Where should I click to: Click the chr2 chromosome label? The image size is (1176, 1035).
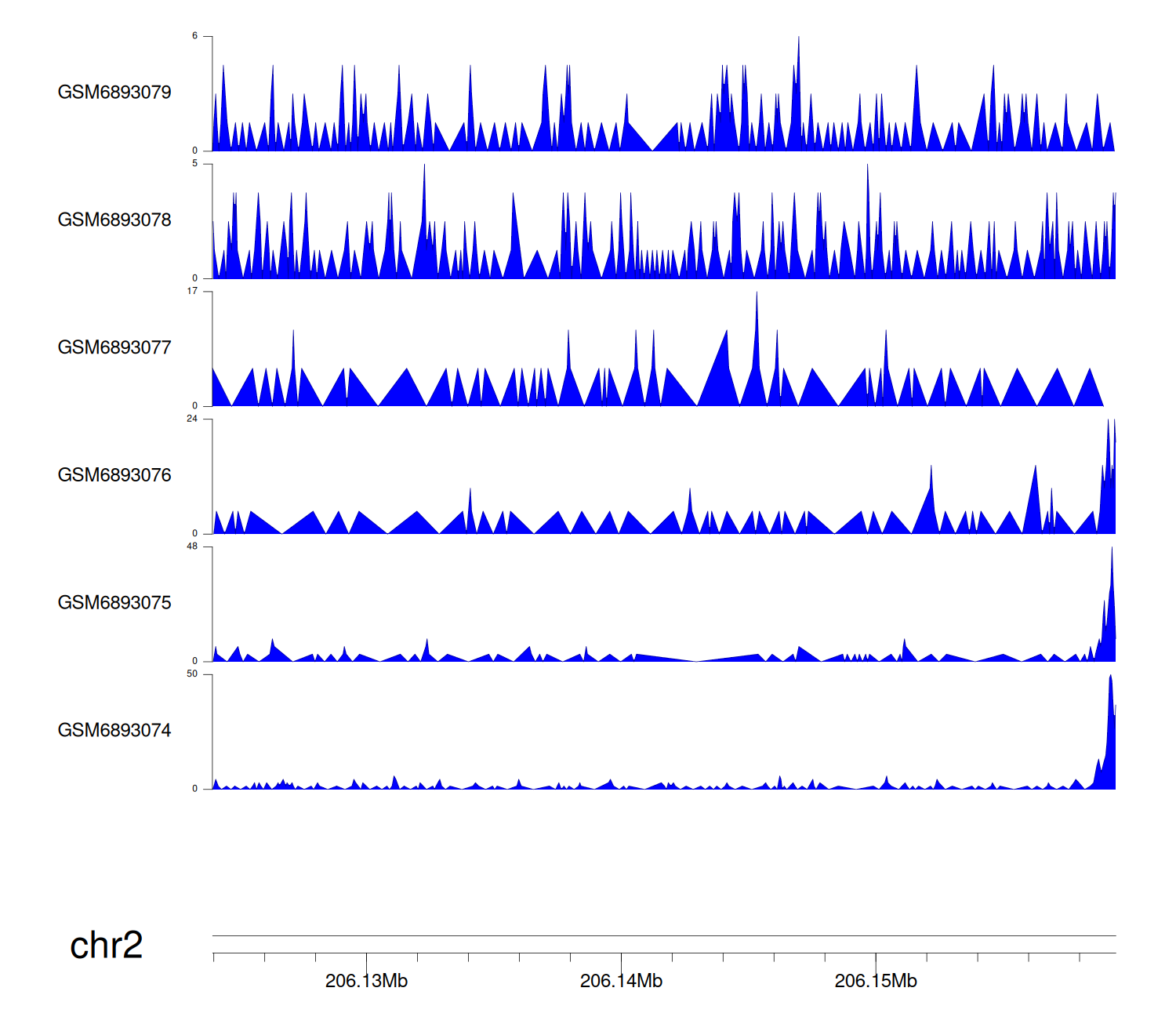[x=106, y=946]
